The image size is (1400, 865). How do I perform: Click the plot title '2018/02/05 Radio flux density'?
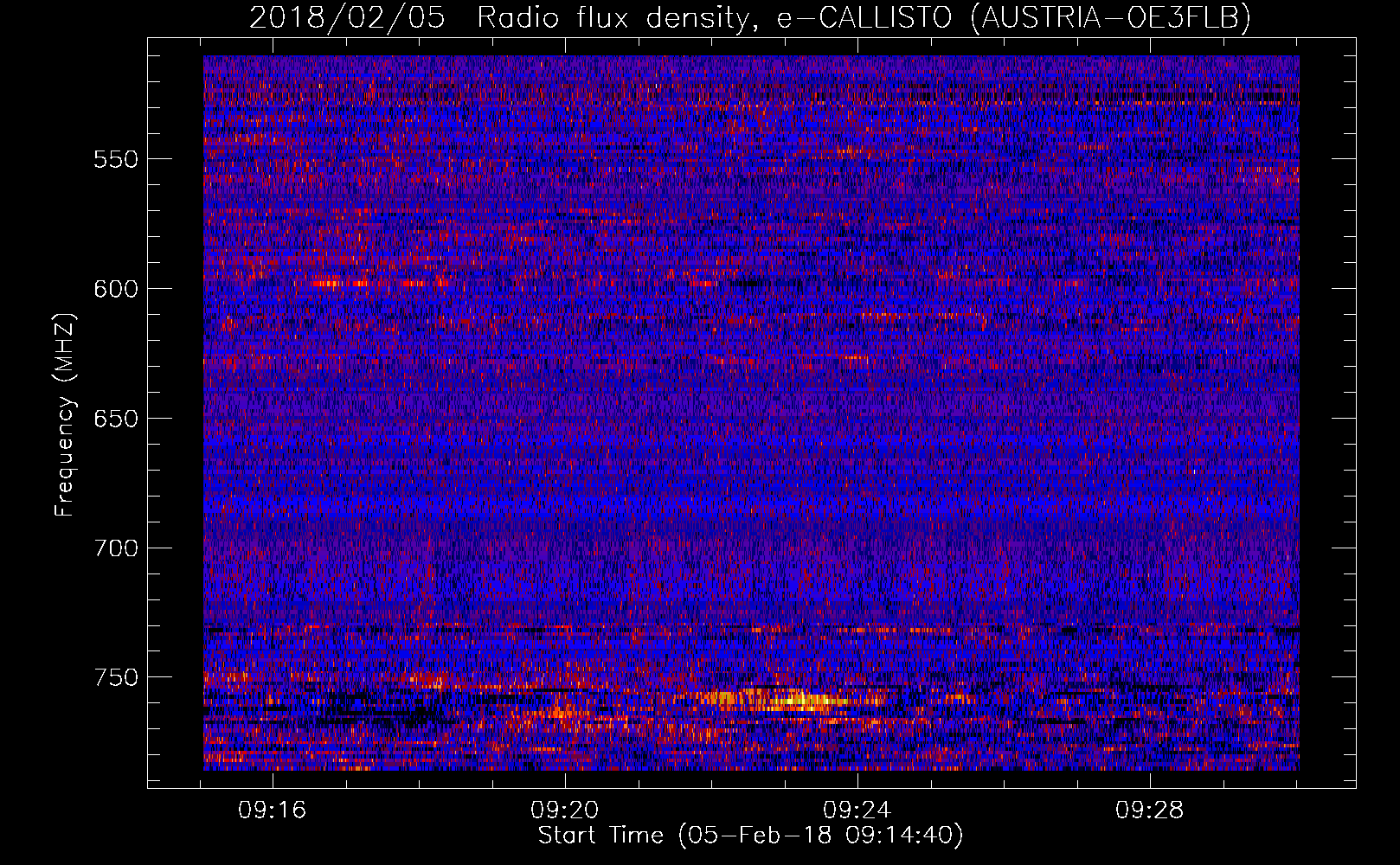[750, 17]
